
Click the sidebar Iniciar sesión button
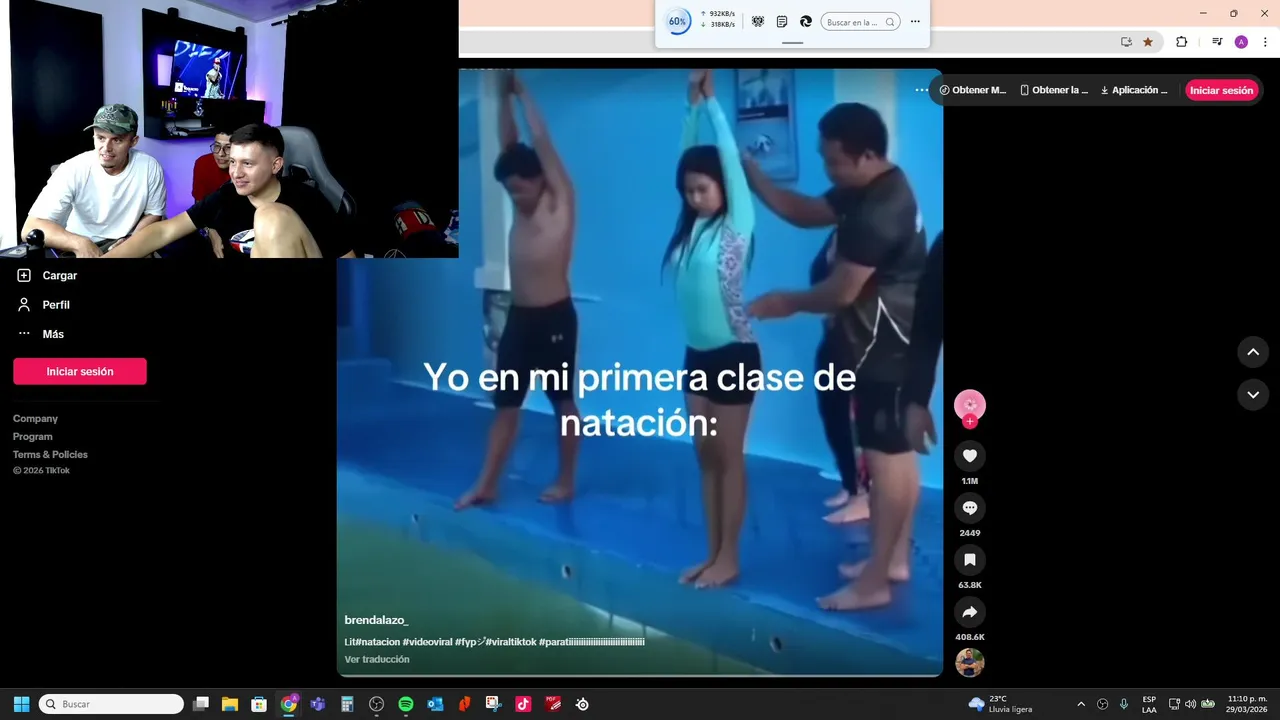[x=80, y=371]
